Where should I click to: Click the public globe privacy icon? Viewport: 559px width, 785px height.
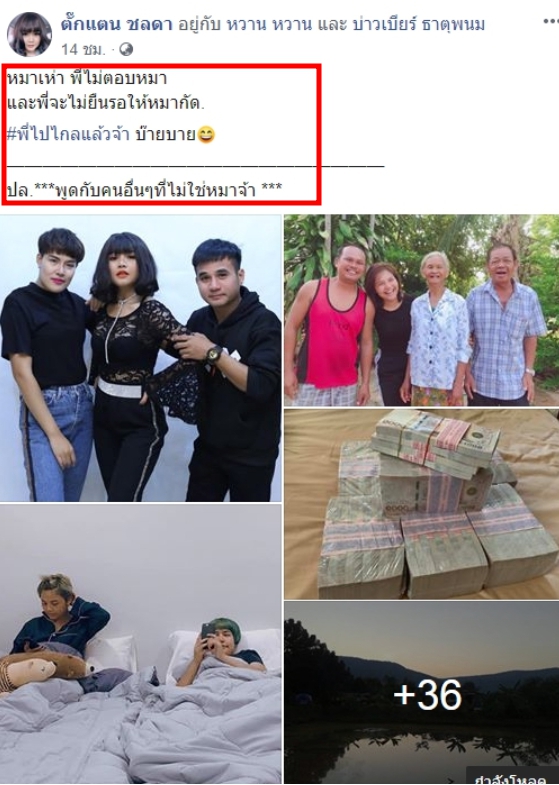click(126, 49)
